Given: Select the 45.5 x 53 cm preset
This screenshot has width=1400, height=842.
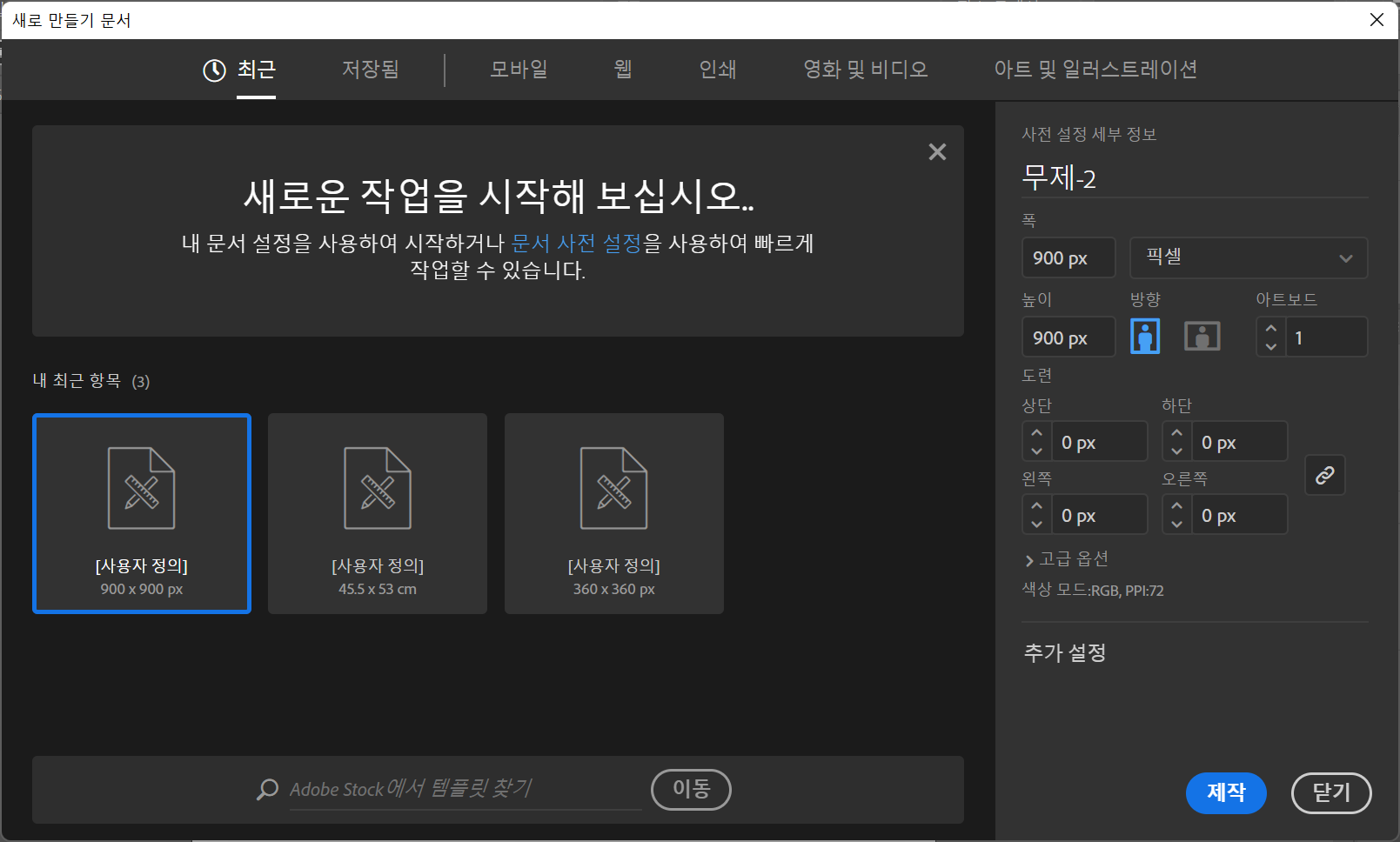Looking at the screenshot, I should (x=378, y=513).
